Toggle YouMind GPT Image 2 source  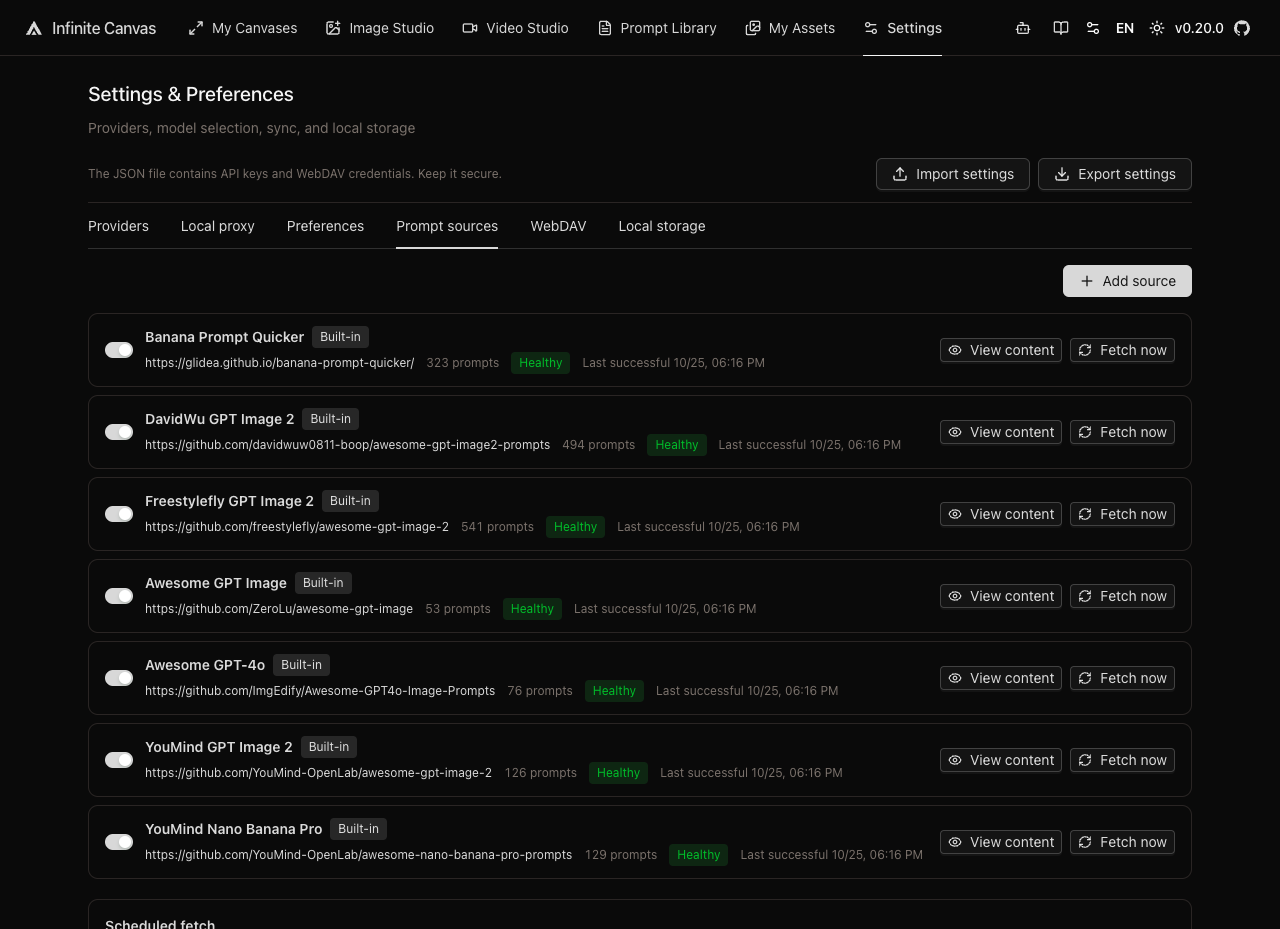click(119, 760)
